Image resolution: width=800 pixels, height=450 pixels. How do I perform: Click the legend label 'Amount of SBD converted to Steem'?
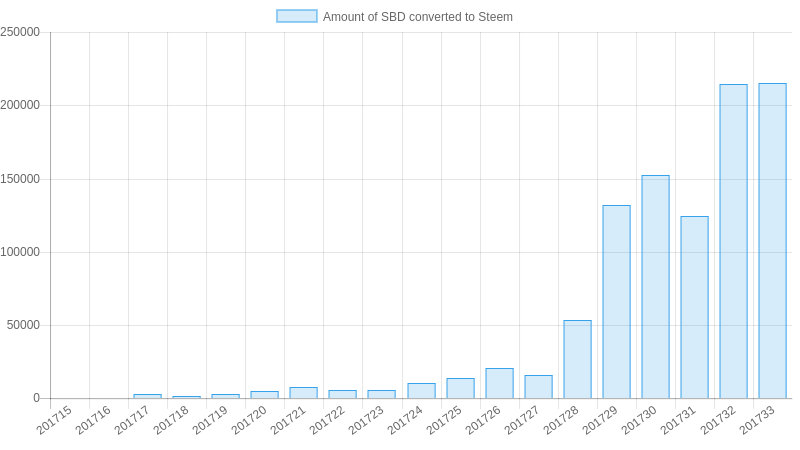[x=417, y=17]
